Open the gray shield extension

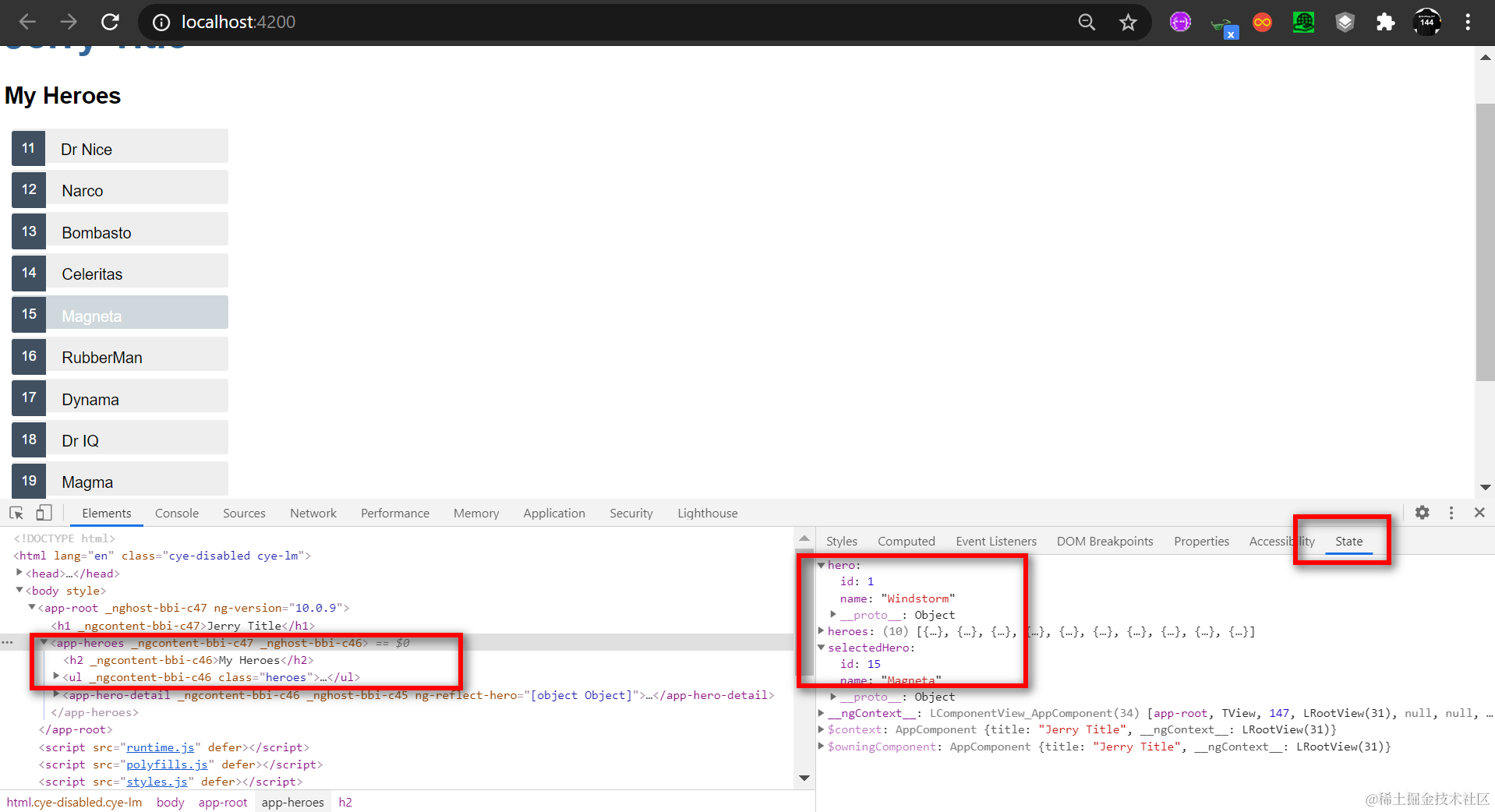pos(1345,23)
